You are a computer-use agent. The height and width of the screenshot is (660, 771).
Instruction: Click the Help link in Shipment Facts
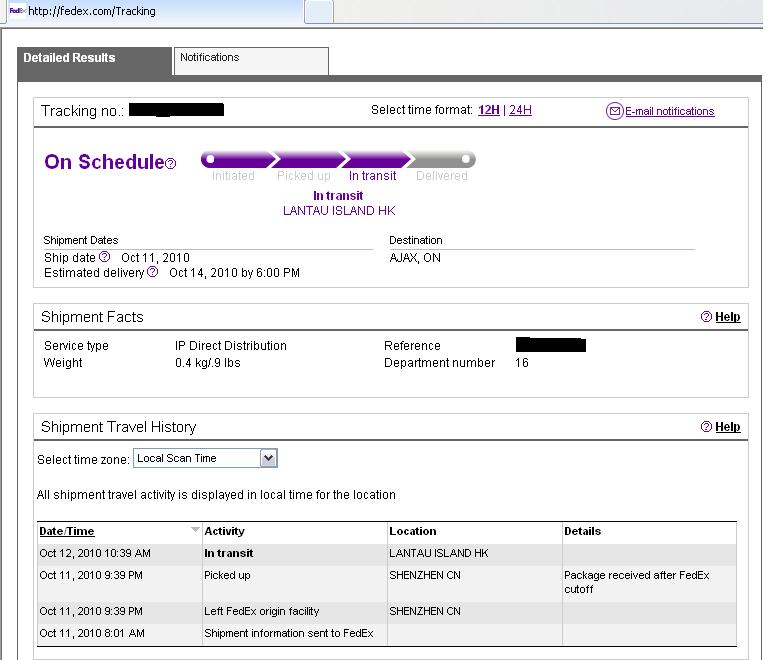[728, 317]
